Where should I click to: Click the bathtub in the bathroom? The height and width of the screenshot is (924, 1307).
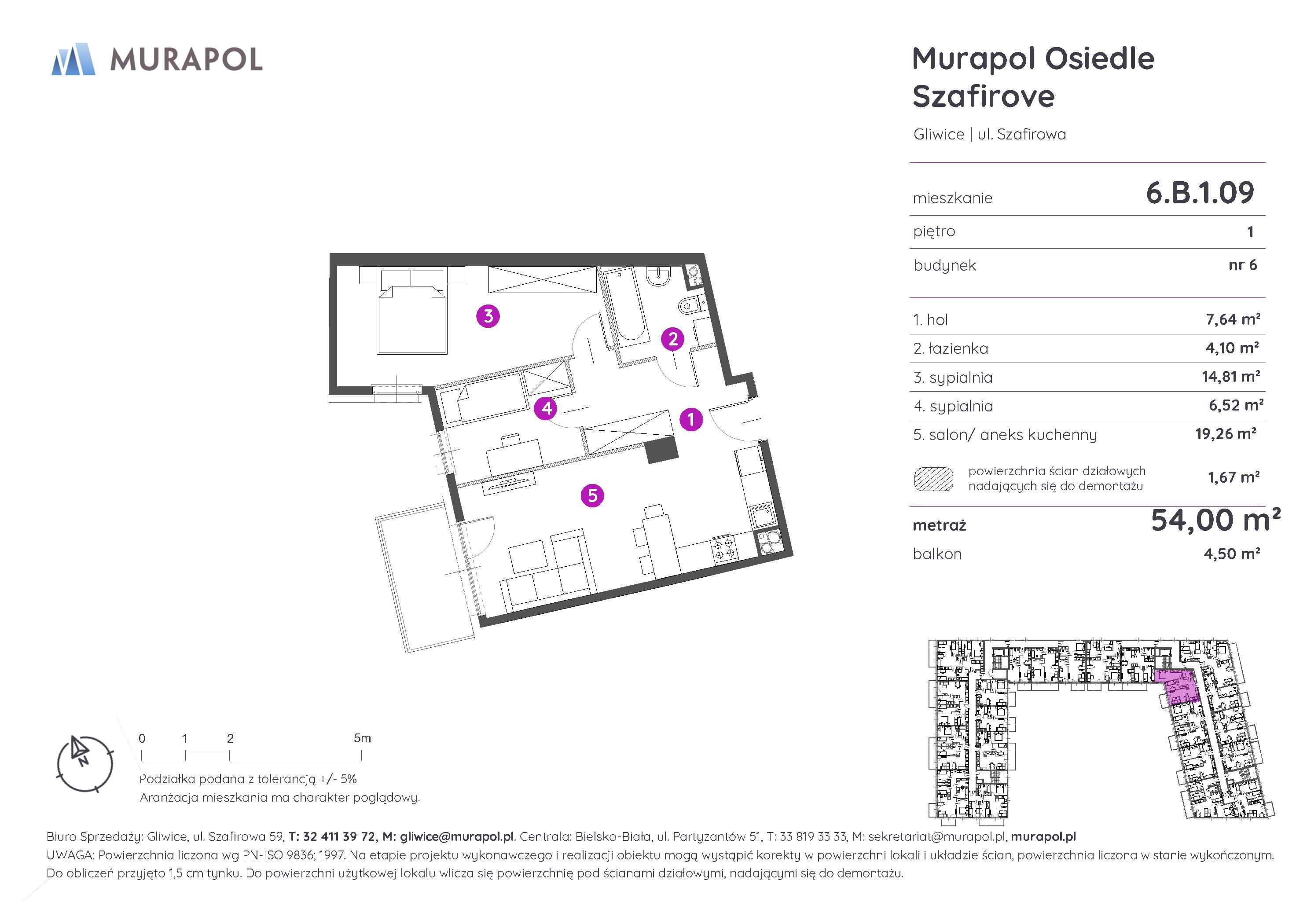(x=626, y=306)
